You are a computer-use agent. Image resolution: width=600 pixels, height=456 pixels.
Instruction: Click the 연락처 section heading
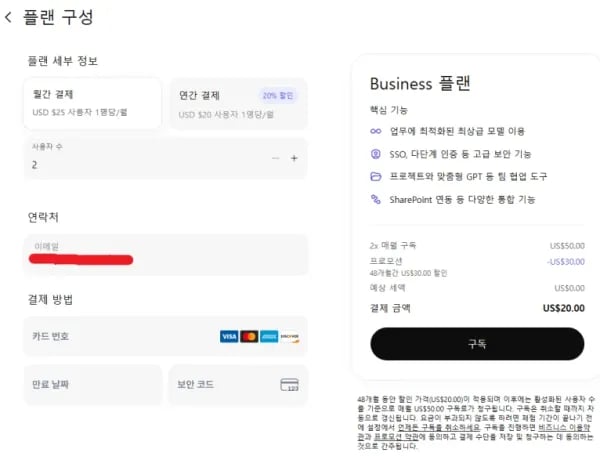click(43, 217)
